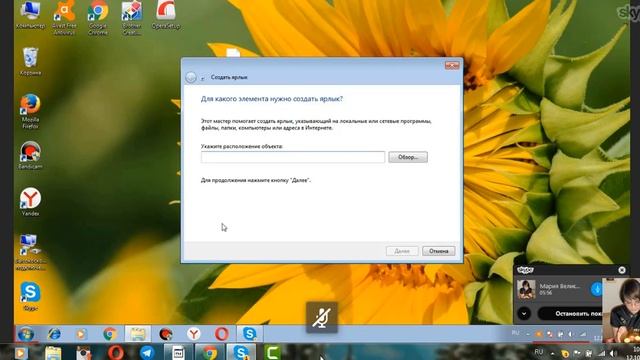The width and height of the screenshot is (640, 360).
Task: Open Windows Media Player in shared-screen taskbar
Action: point(81,334)
